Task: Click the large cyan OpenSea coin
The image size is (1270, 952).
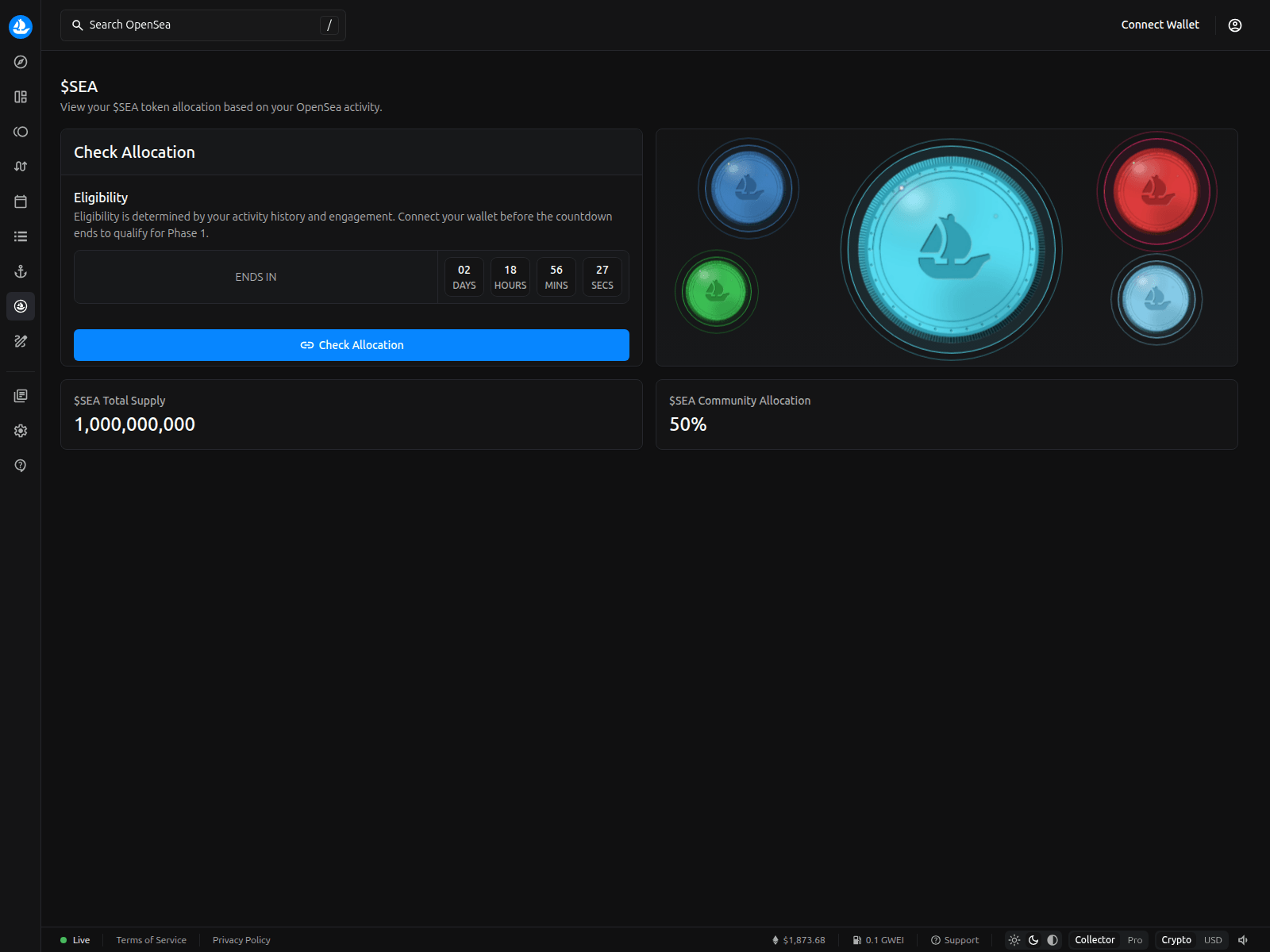Action: click(x=951, y=249)
